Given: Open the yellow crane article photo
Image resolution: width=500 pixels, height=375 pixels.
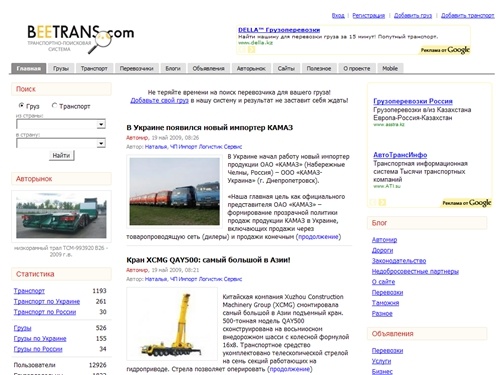Looking at the screenshot, I should pos(172,324).
